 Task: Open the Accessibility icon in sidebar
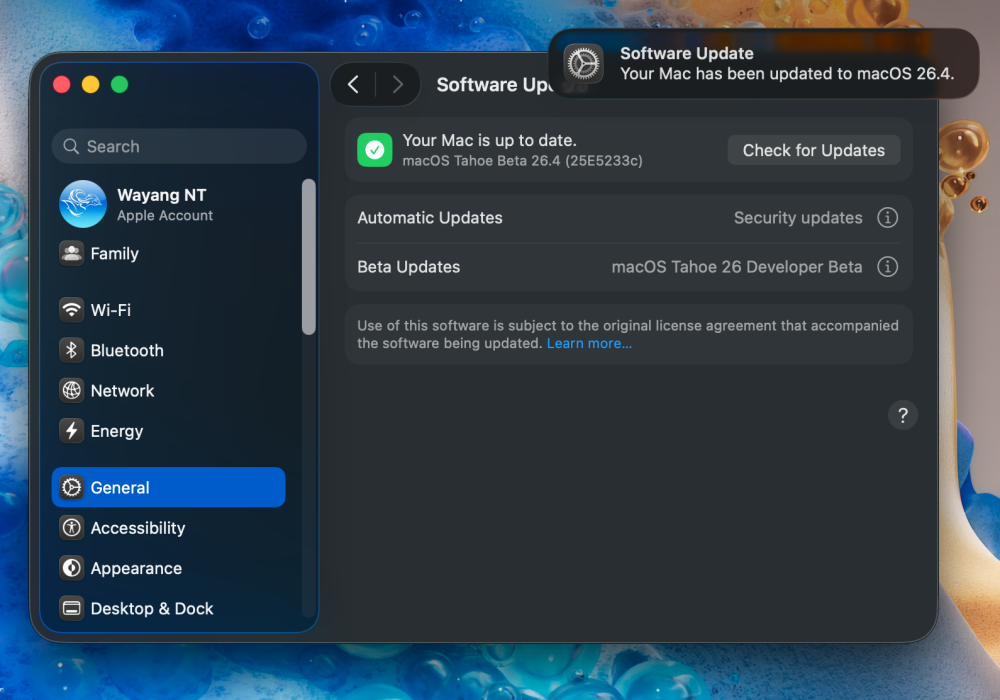(x=71, y=528)
